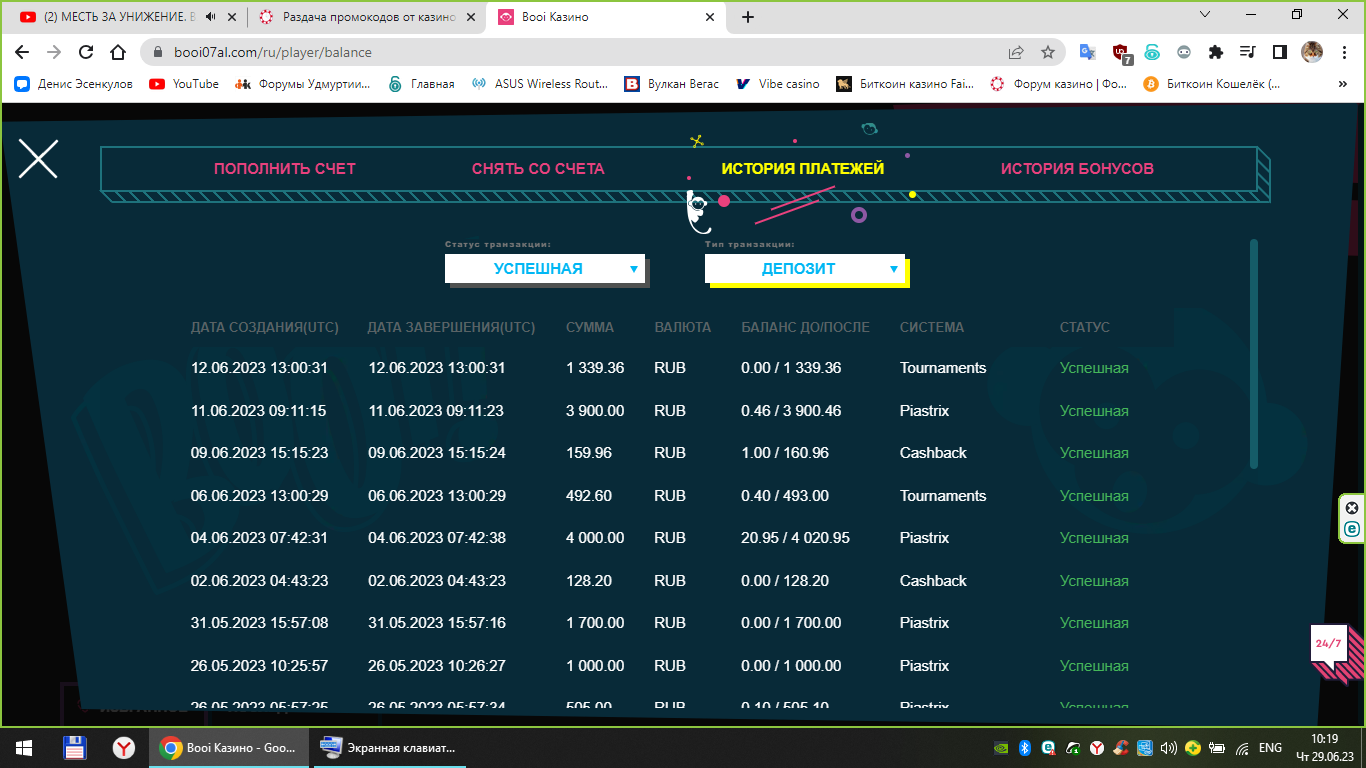Open the Vibe casino bookmark
Screen dimensions: 1366x768
click(x=778, y=84)
